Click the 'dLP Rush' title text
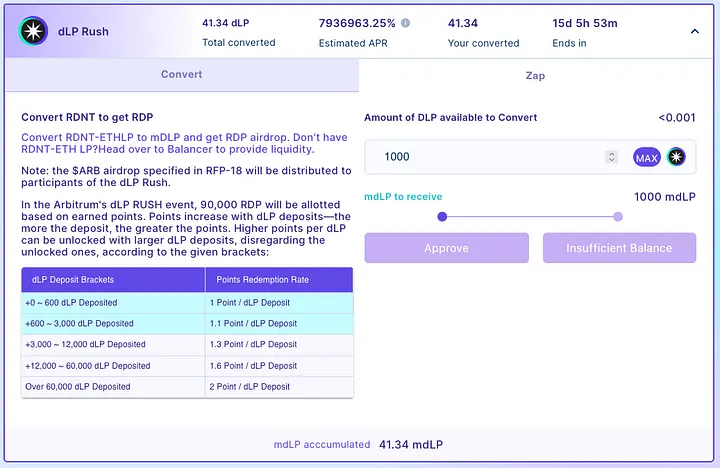The width and height of the screenshot is (720, 468). pyautogui.click(x=84, y=32)
